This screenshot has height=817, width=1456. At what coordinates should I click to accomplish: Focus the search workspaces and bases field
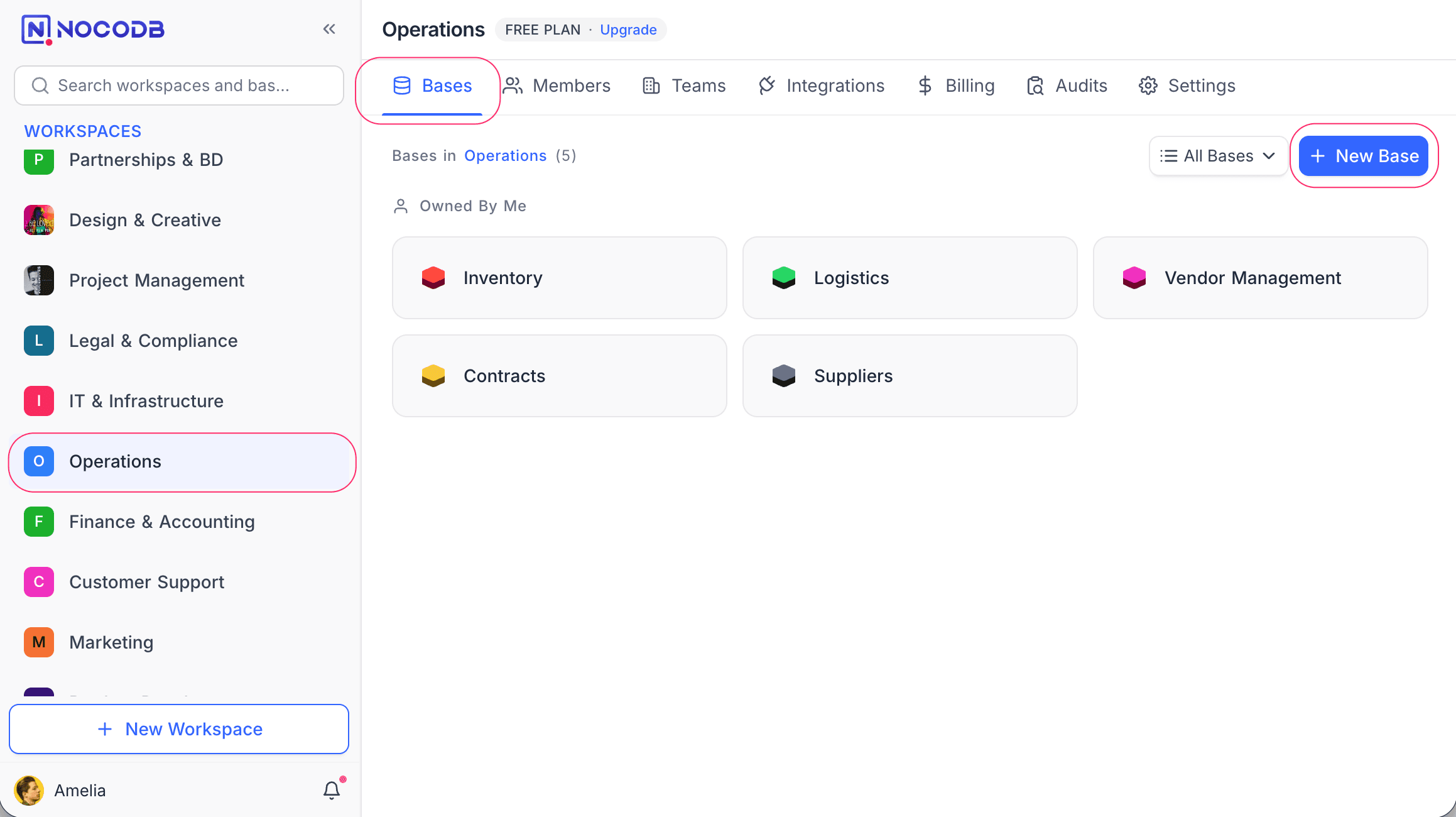(x=179, y=85)
